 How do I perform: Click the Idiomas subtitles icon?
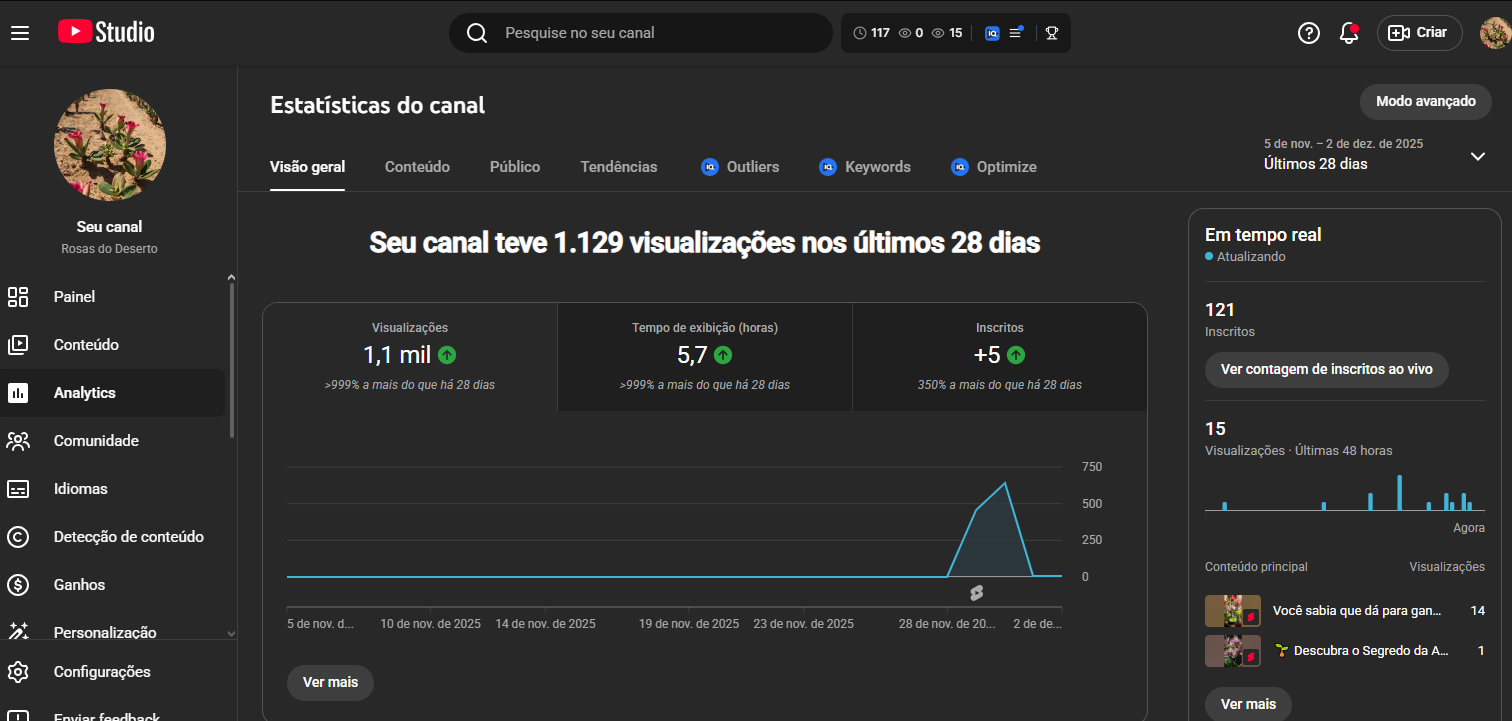click(18, 489)
